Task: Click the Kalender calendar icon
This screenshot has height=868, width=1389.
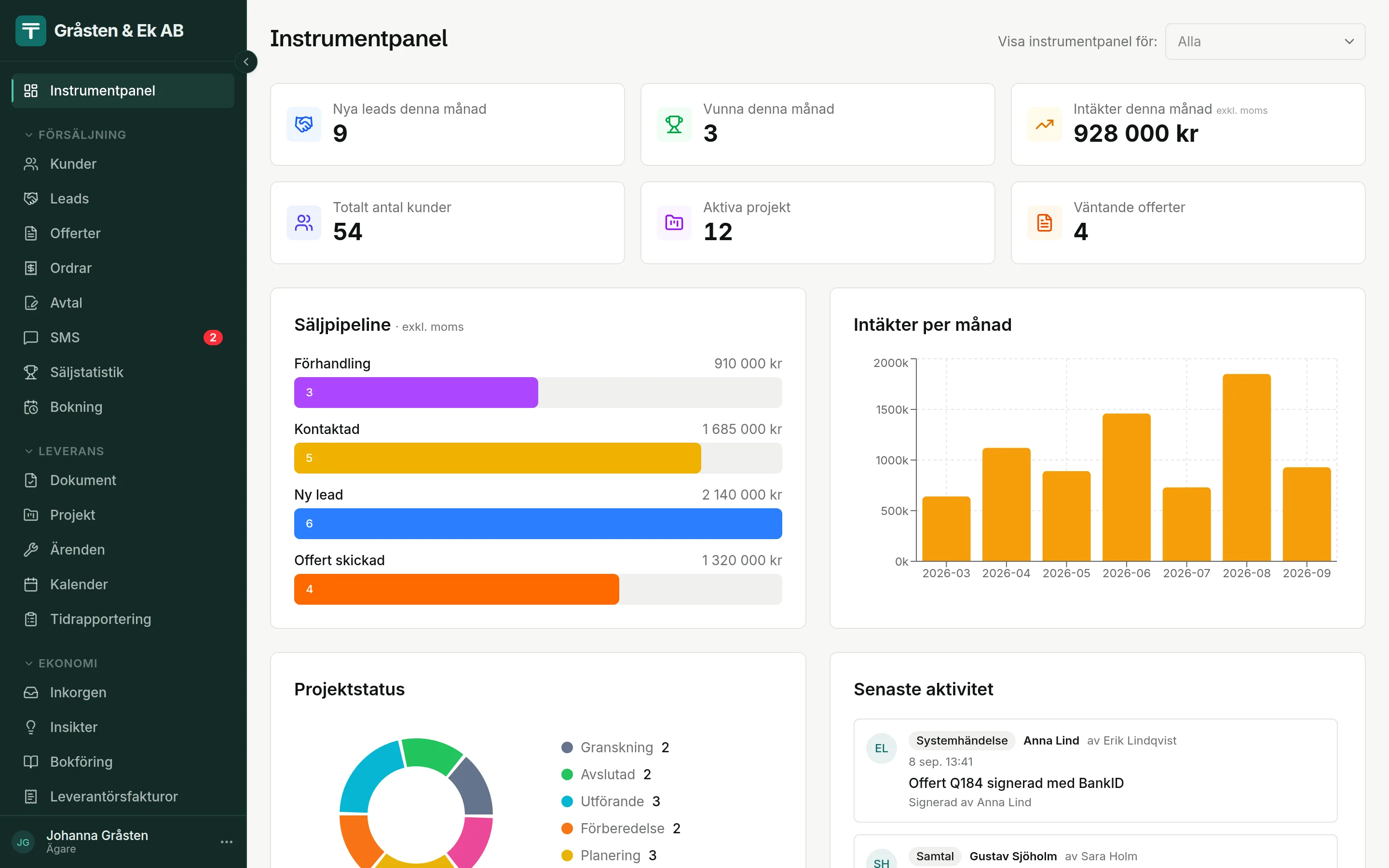Action: (x=31, y=584)
